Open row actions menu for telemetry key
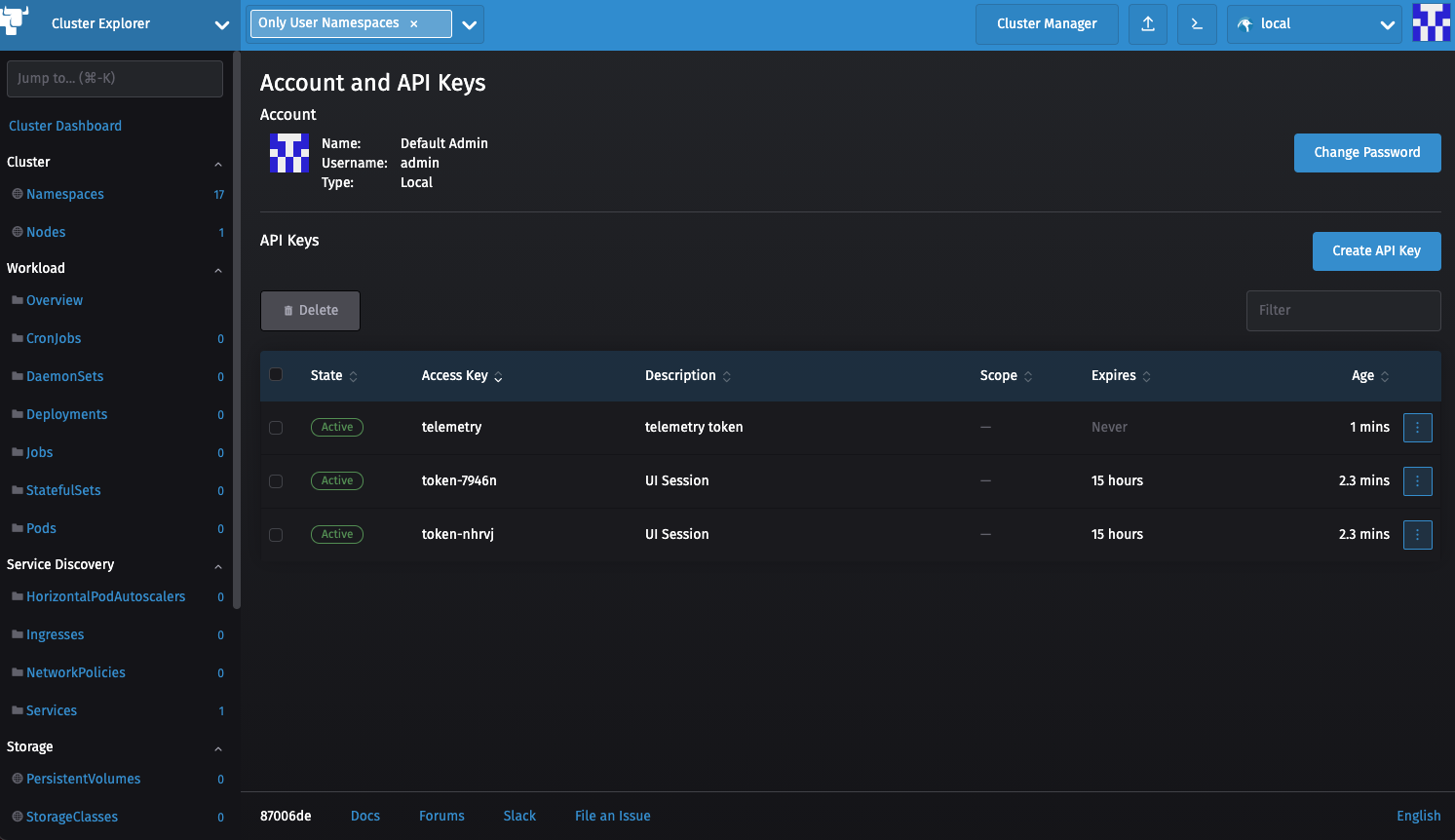1455x840 pixels. click(1418, 427)
